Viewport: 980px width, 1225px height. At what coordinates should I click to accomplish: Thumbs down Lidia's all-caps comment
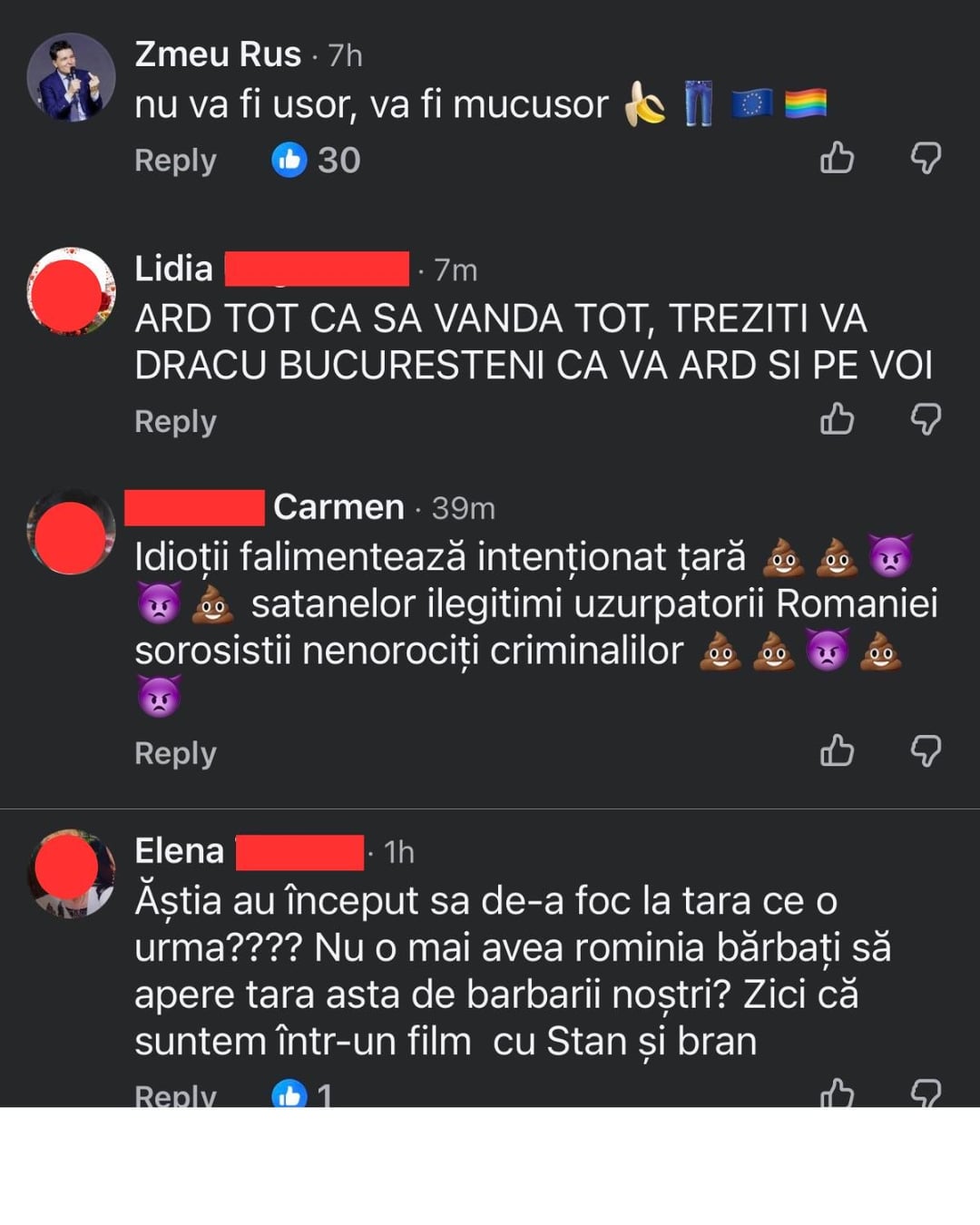tap(926, 420)
